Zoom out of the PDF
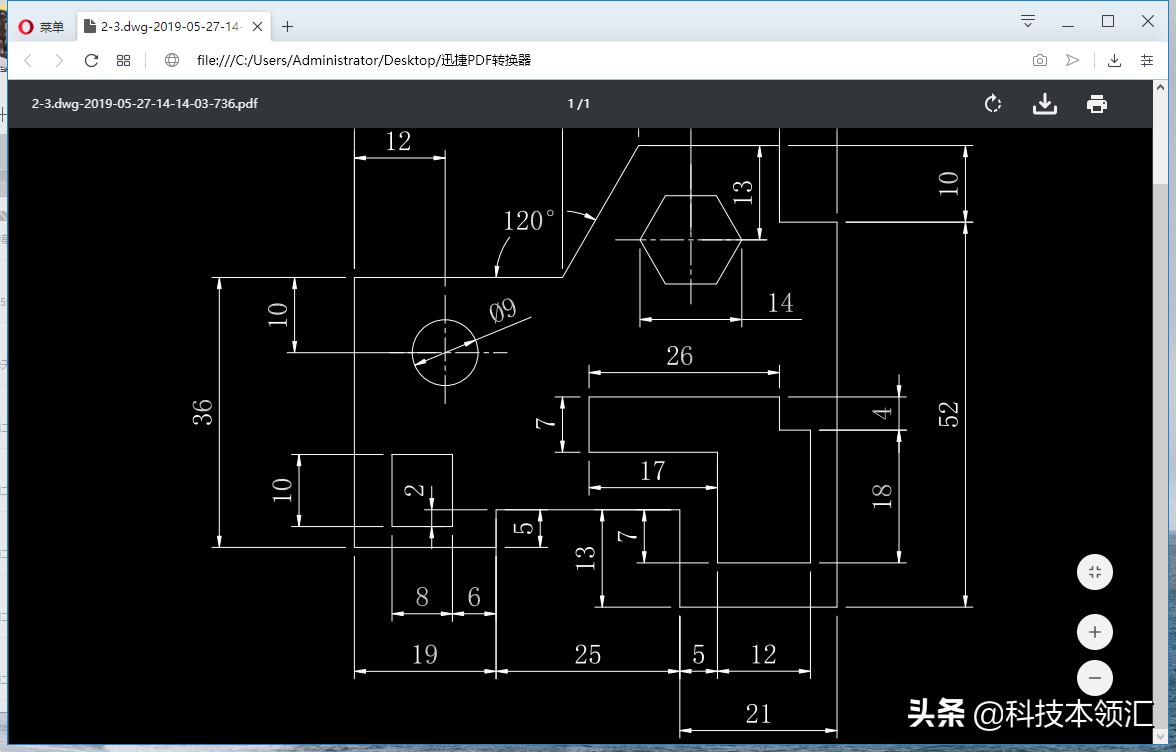The height and width of the screenshot is (752, 1176). coord(1095,679)
